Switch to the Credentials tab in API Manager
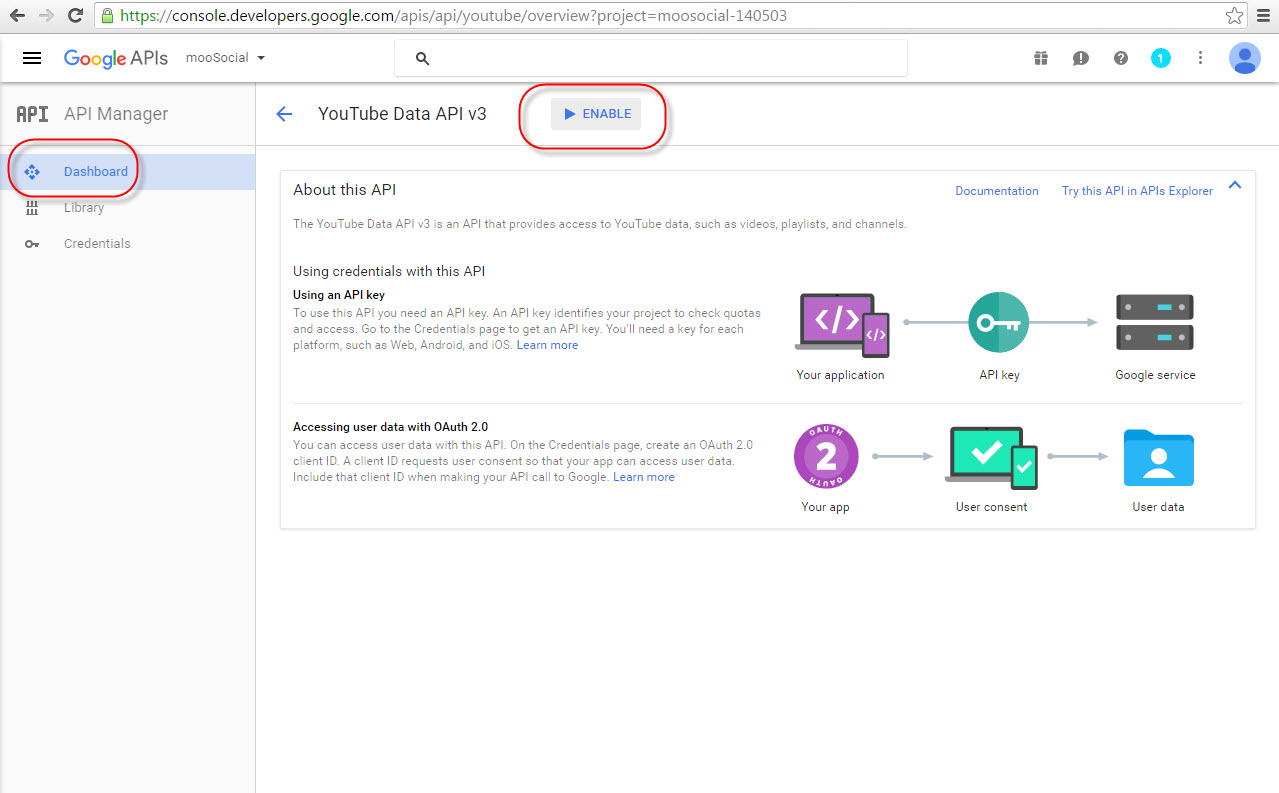Screen dimensions: 1279x793 pyautogui.click(x=97, y=243)
